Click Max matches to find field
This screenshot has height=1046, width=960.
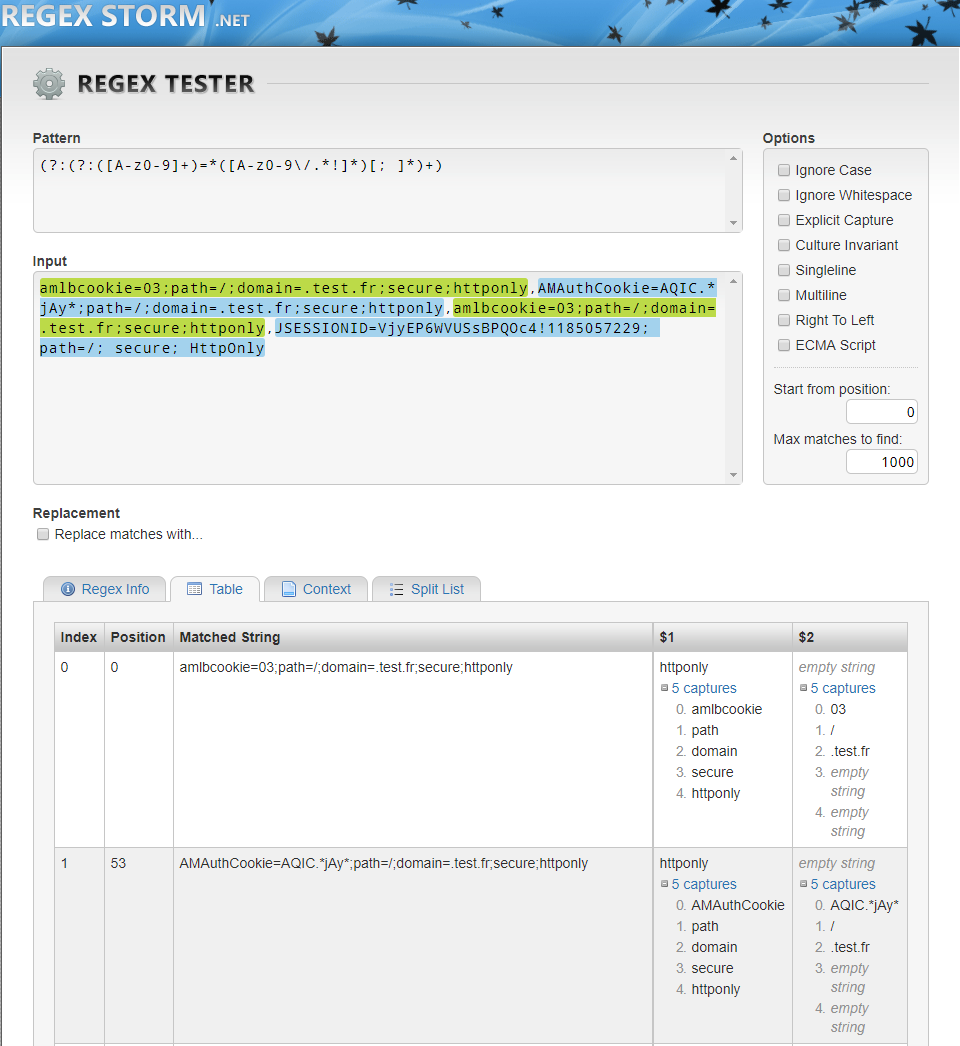pyautogui.click(x=881, y=462)
